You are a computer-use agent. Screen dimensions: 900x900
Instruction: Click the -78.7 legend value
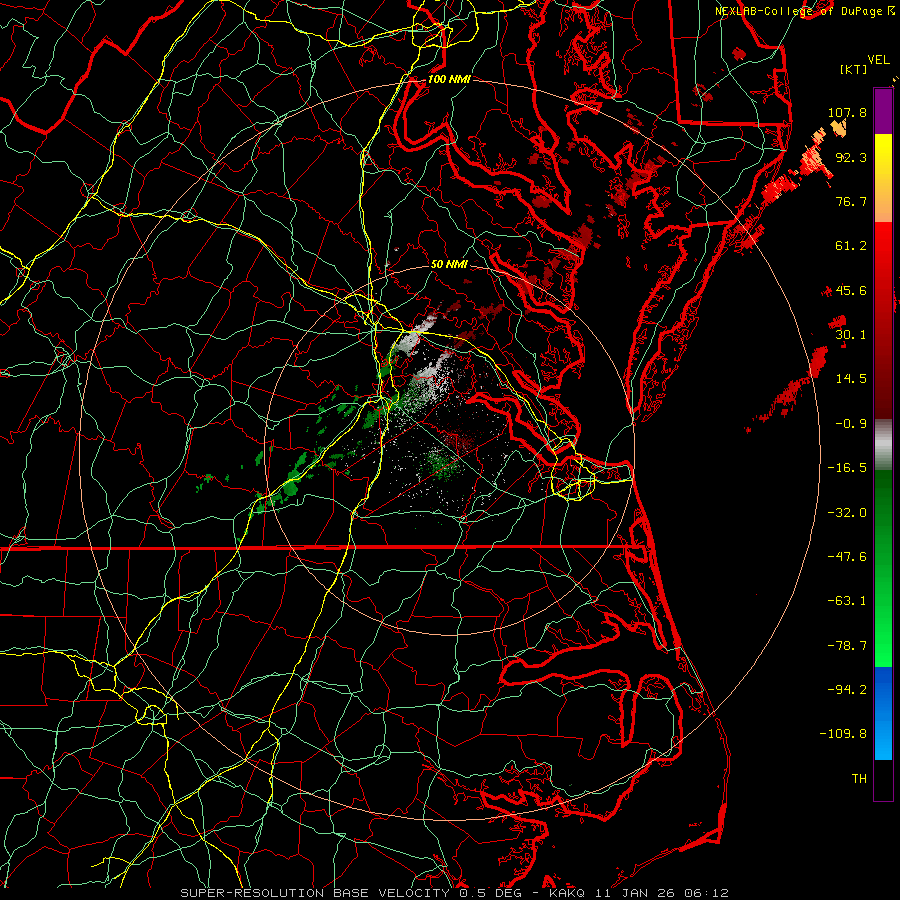point(847,646)
